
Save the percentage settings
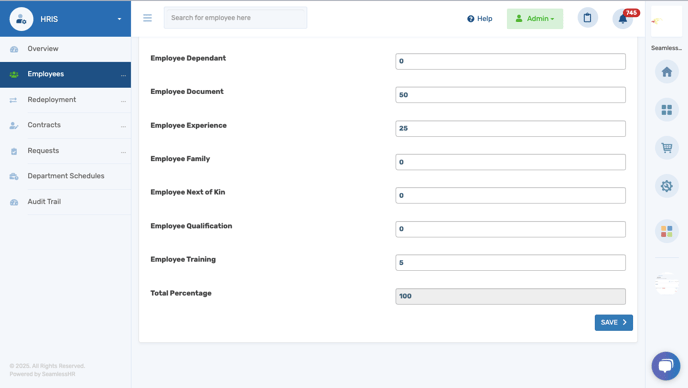coord(613,323)
